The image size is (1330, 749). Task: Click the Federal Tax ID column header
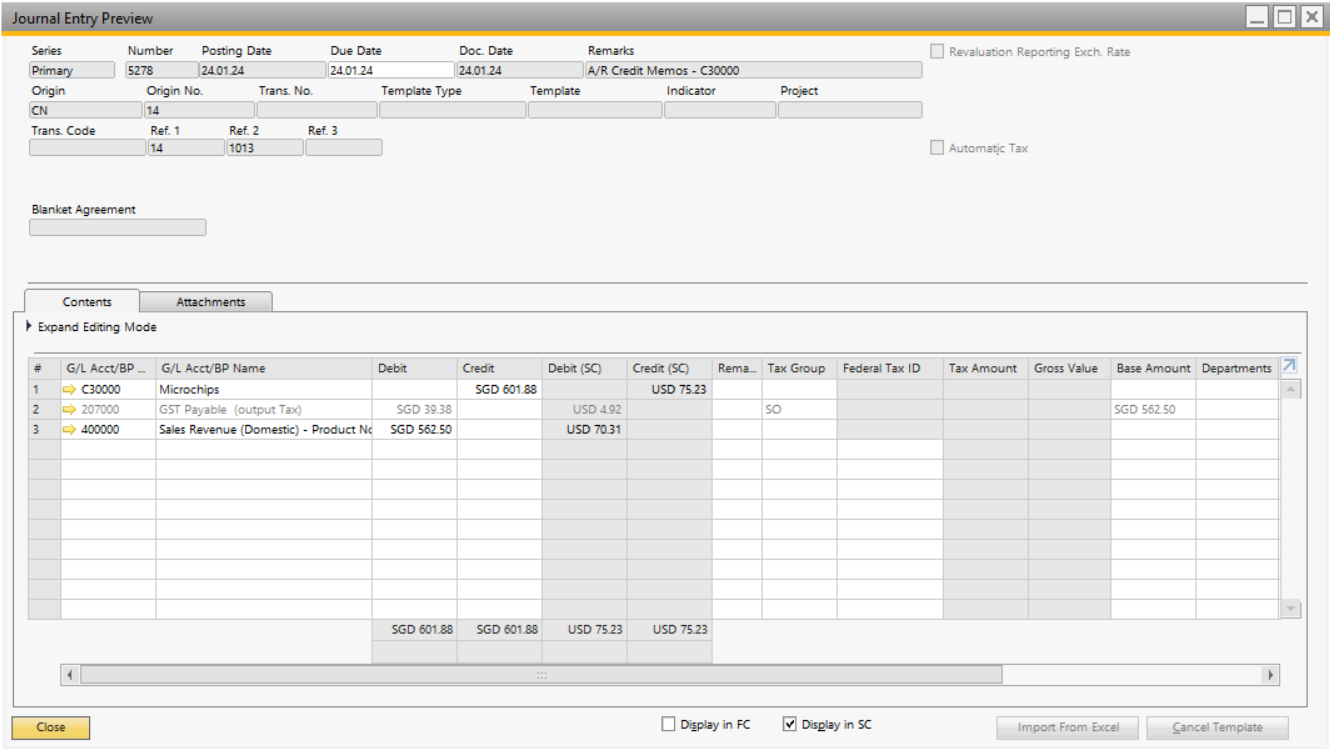click(890, 368)
